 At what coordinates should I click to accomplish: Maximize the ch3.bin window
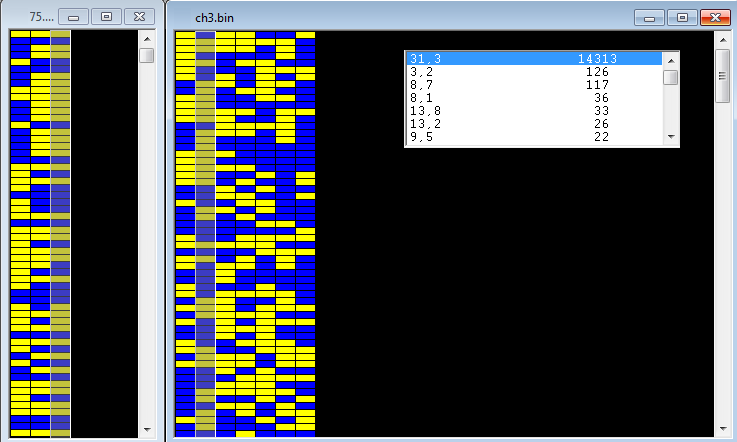pos(682,17)
